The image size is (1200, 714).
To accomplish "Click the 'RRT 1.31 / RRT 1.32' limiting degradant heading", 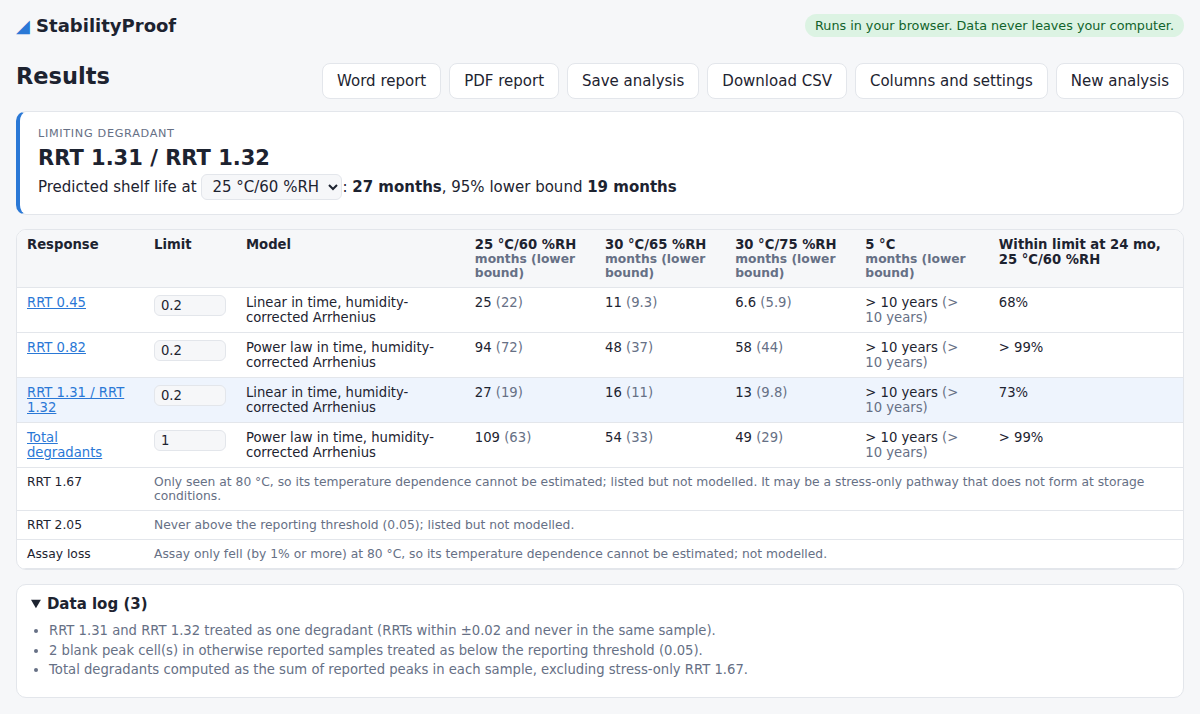I will point(154,157).
